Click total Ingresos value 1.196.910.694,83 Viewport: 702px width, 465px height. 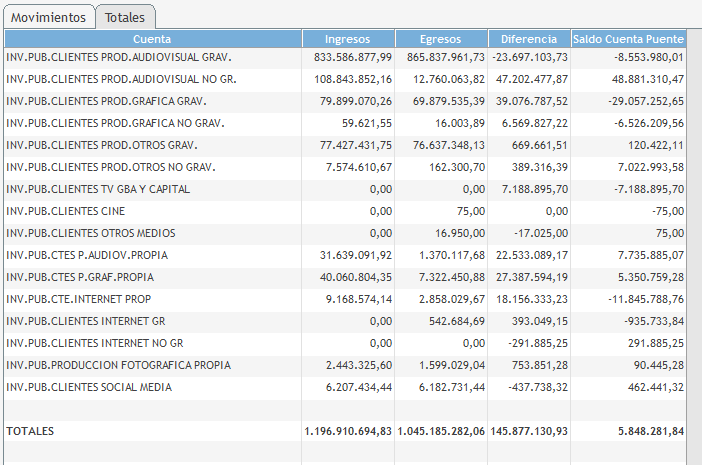(347, 431)
